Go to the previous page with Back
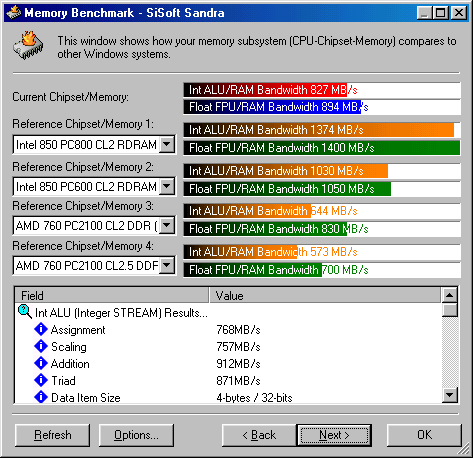This screenshot has width=473, height=458. [x=259, y=435]
